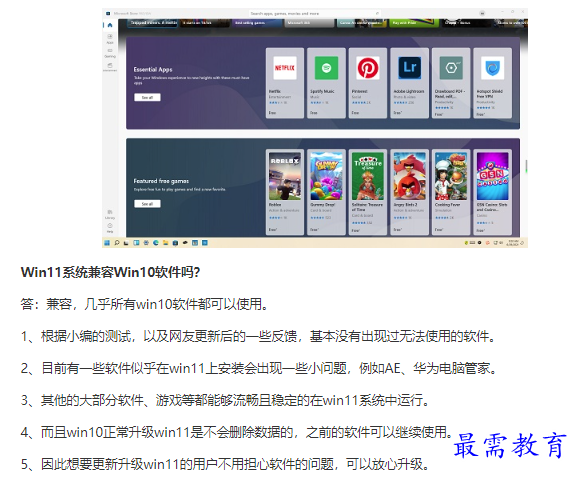Click line 3 about 游戏等都能够流畅
Screen dimensions: 575x477
coord(225,400)
